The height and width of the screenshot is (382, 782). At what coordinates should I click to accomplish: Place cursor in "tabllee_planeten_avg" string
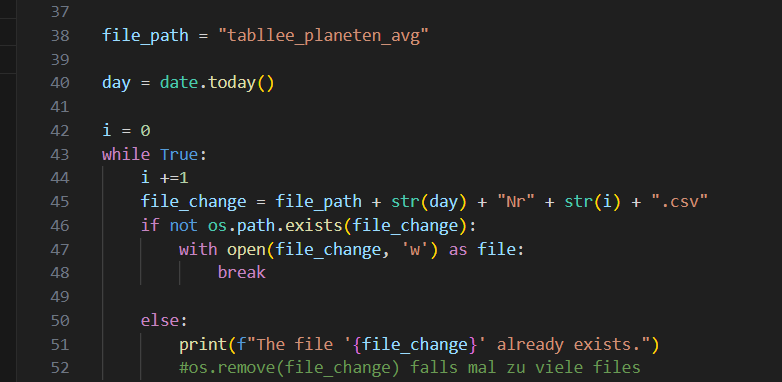[323, 36]
